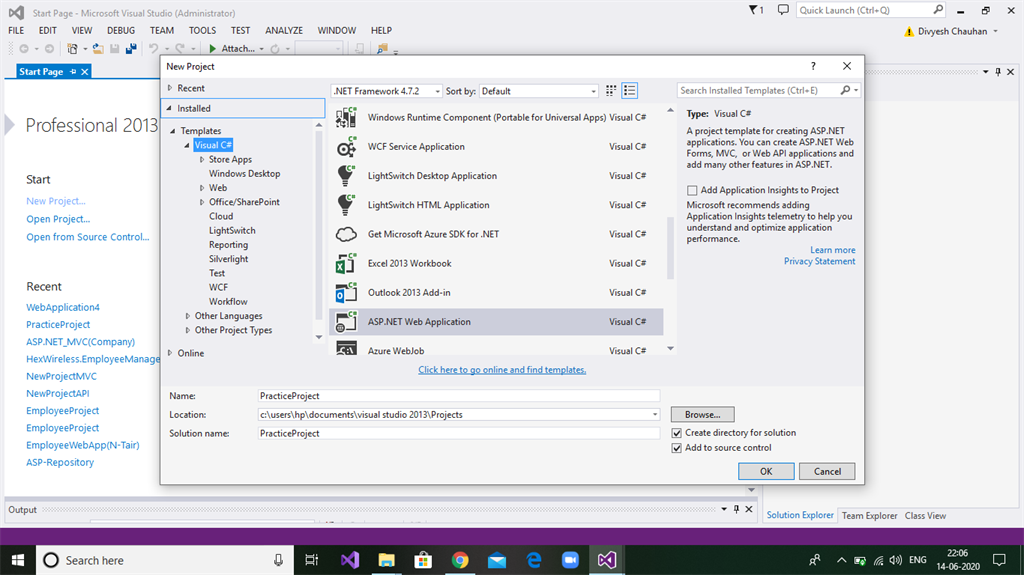Click the WCF Service Application template icon
This screenshot has height=575, width=1024.
coord(346,147)
